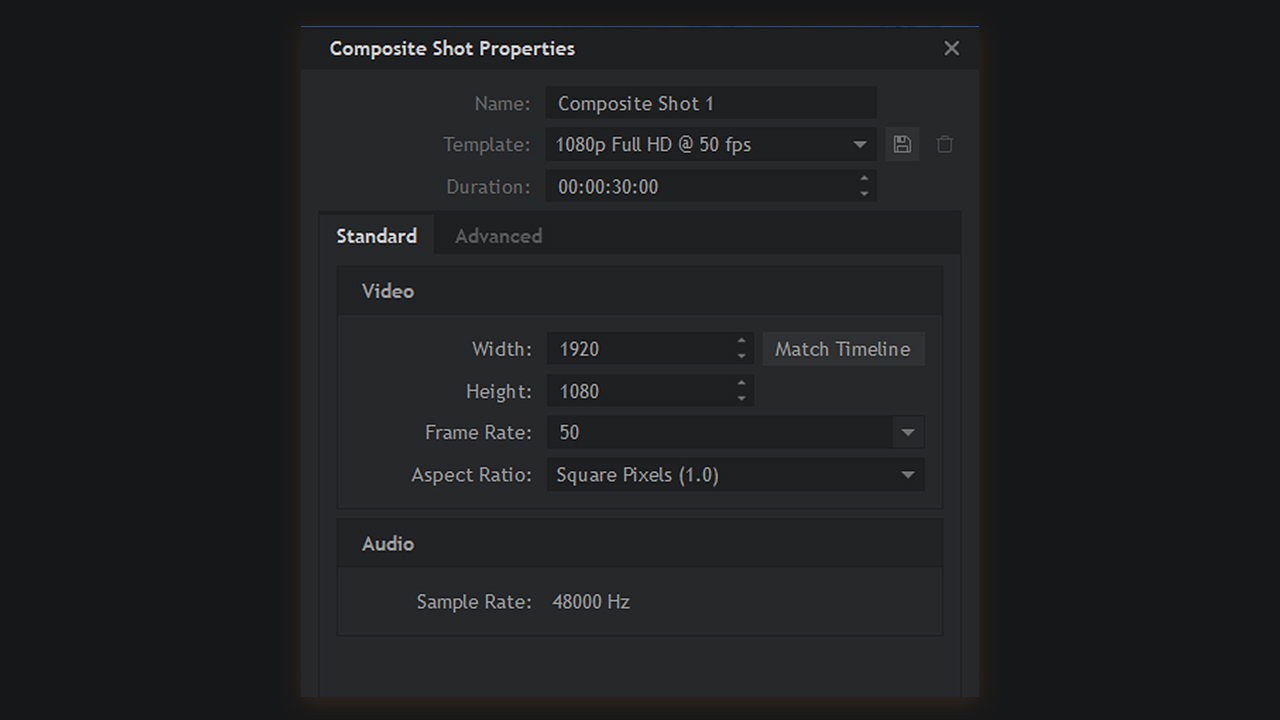The image size is (1280, 720).
Task: Expand the Frame Rate dropdown
Action: [x=907, y=433]
